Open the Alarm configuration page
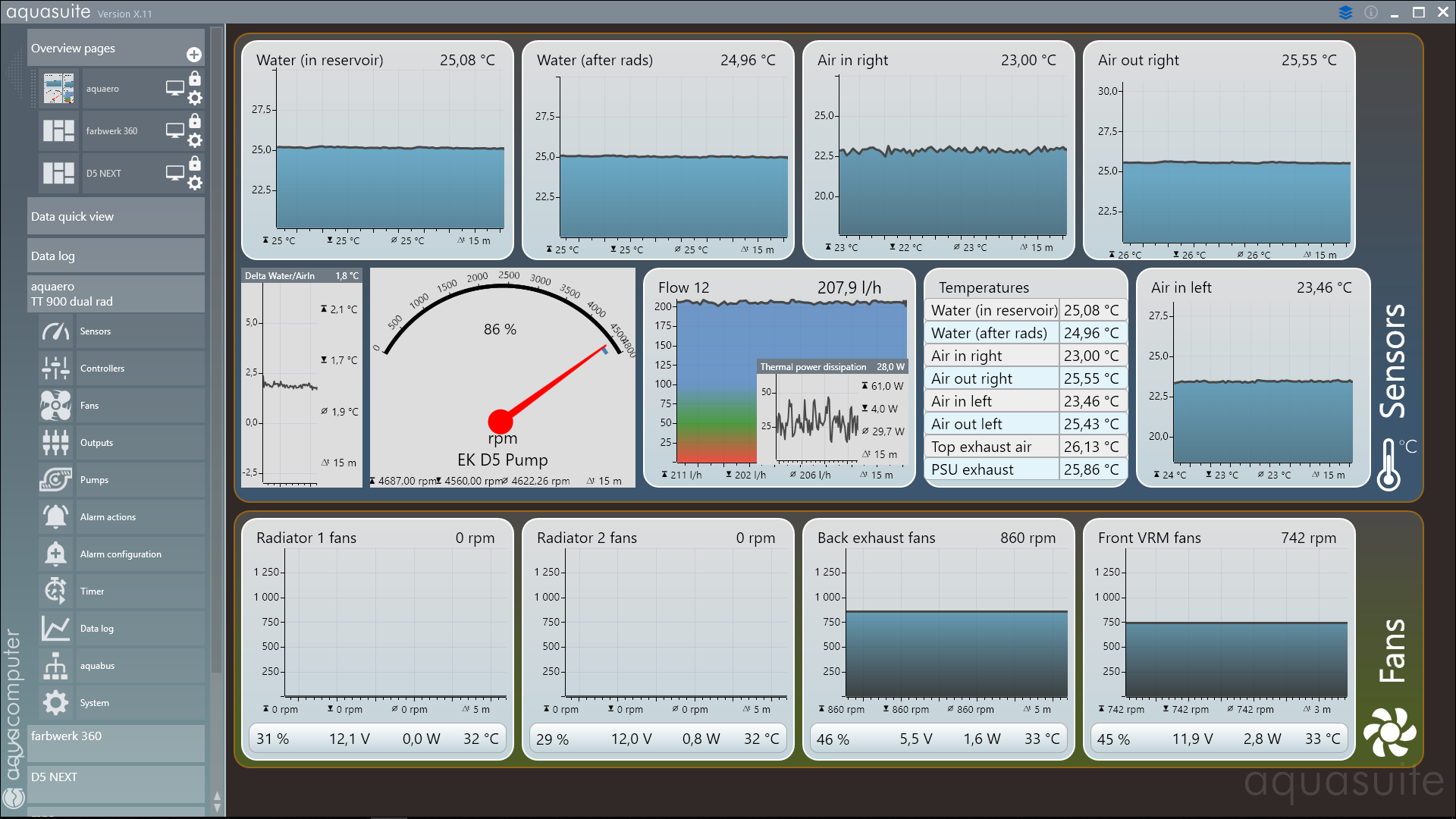The width and height of the screenshot is (1456, 819). coord(121,554)
